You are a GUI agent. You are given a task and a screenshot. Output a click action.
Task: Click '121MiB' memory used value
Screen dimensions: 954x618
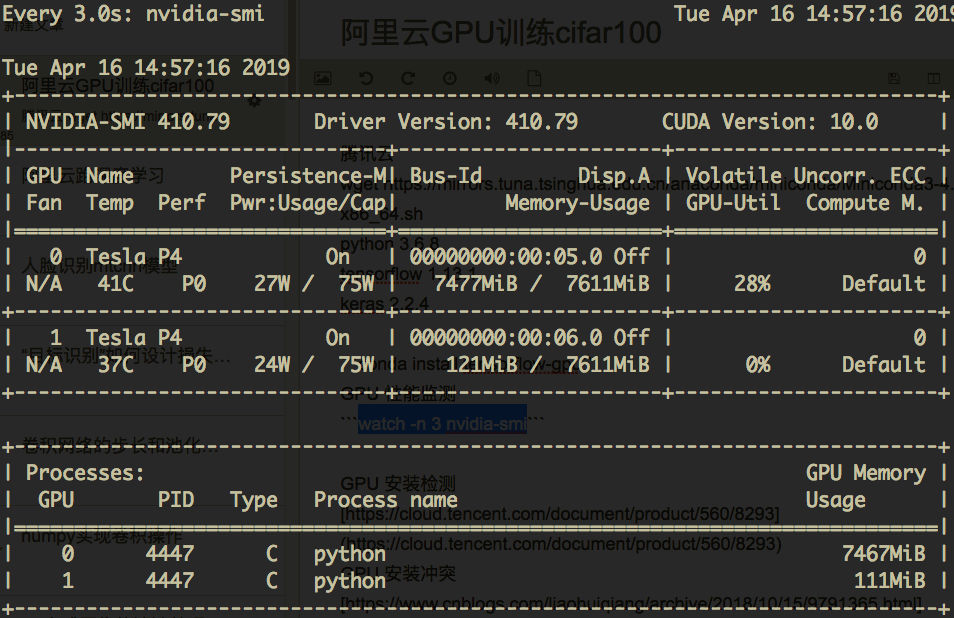pos(482,364)
